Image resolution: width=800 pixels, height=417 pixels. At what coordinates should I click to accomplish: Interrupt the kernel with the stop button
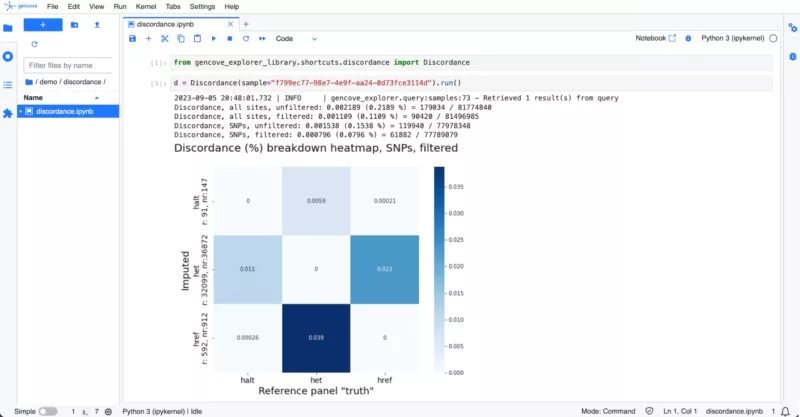click(x=229, y=39)
